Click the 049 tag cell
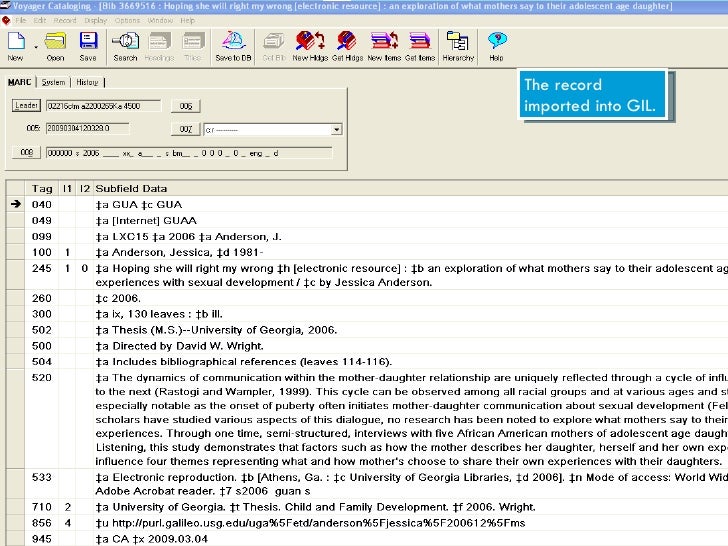The height and width of the screenshot is (546, 728). pyautogui.click(x=42, y=221)
